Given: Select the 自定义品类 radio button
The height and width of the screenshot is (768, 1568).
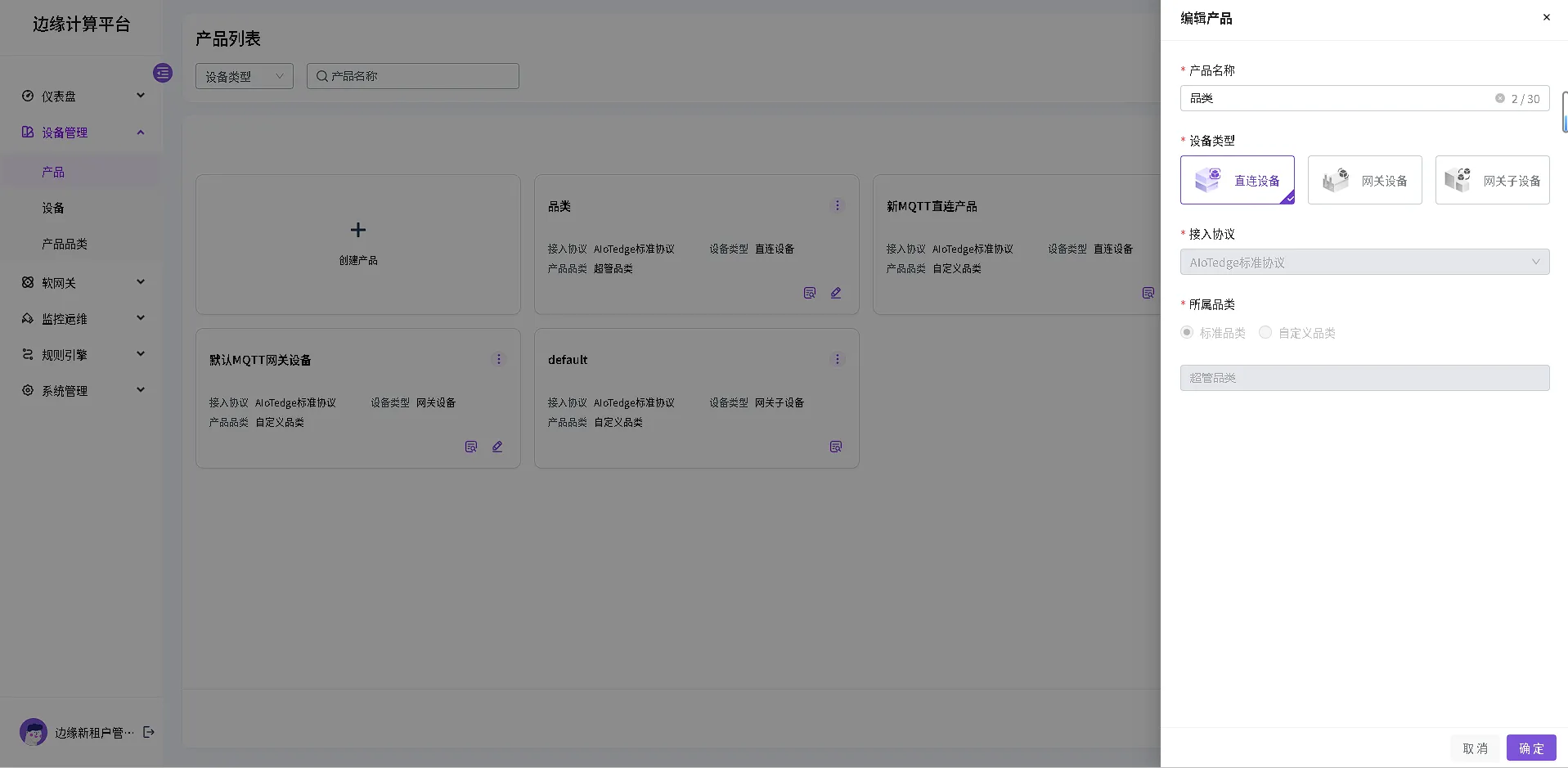Looking at the screenshot, I should coord(1265,332).
